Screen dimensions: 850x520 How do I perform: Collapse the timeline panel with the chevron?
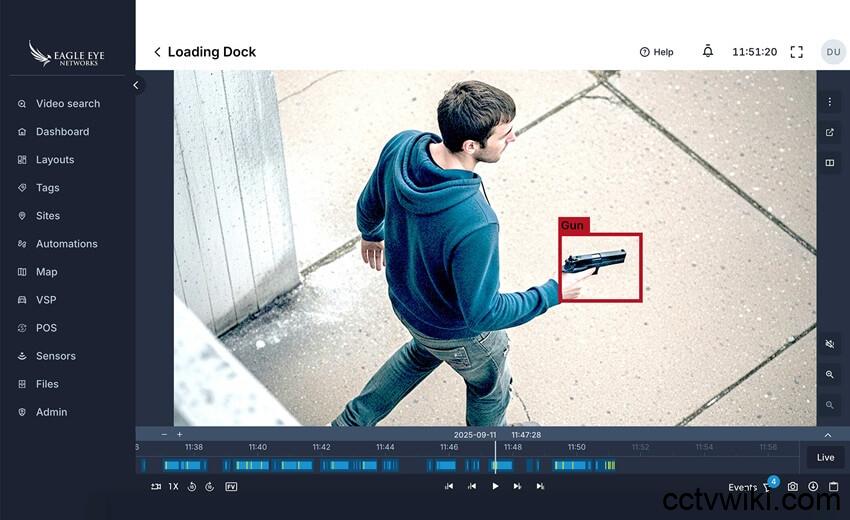(828, 435)
